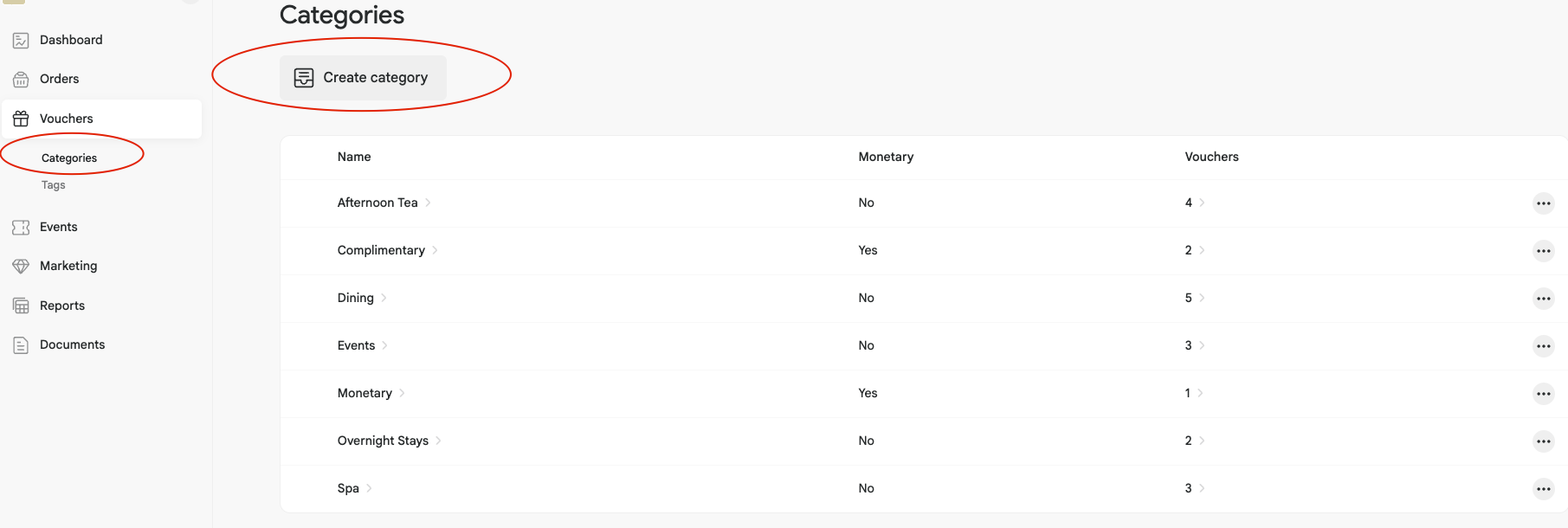This screenshot has width=1568, height=528.
Task: Click the Events ticket icon
Action: [x=21, y=228]
